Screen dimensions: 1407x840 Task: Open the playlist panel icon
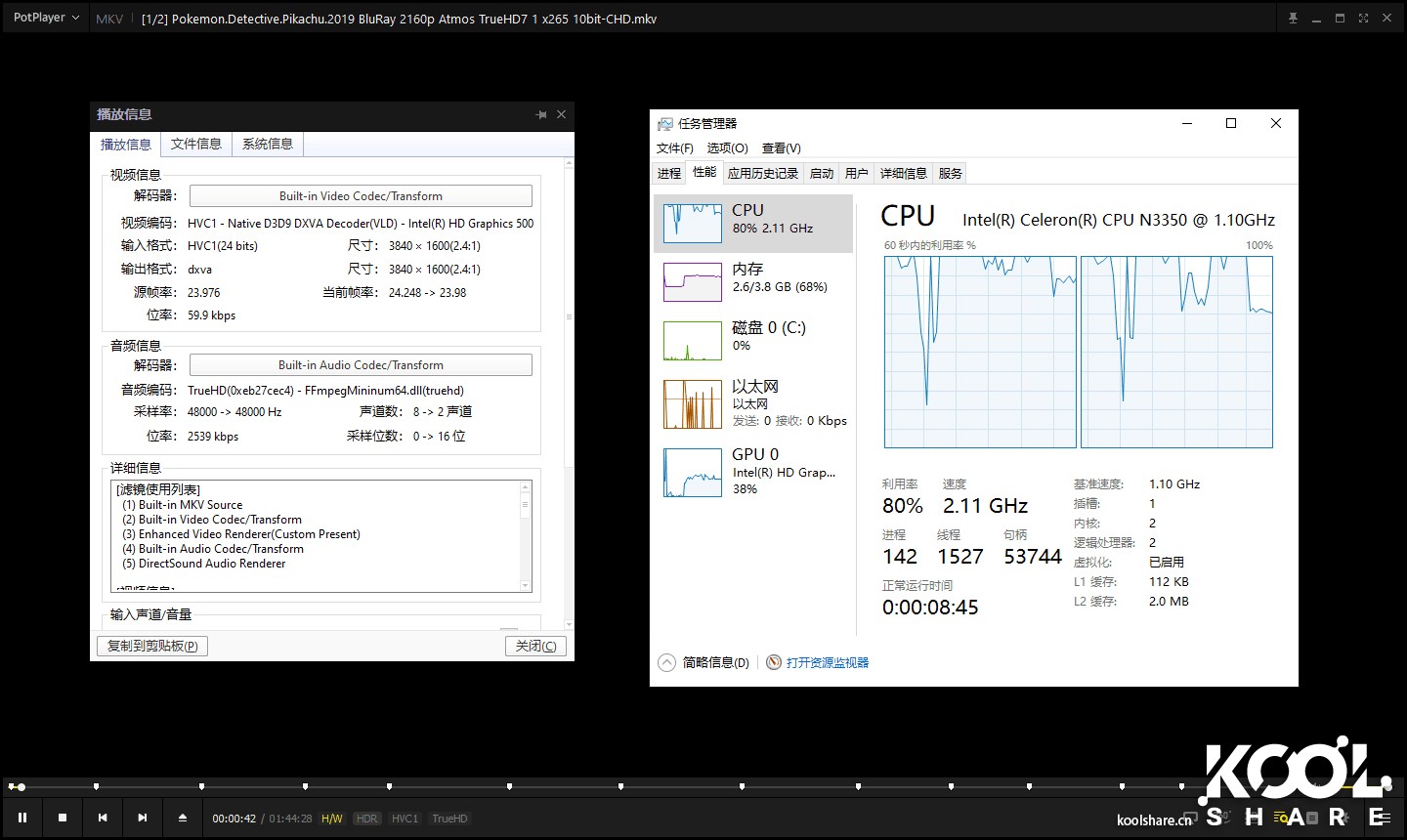coord(1381,818)
